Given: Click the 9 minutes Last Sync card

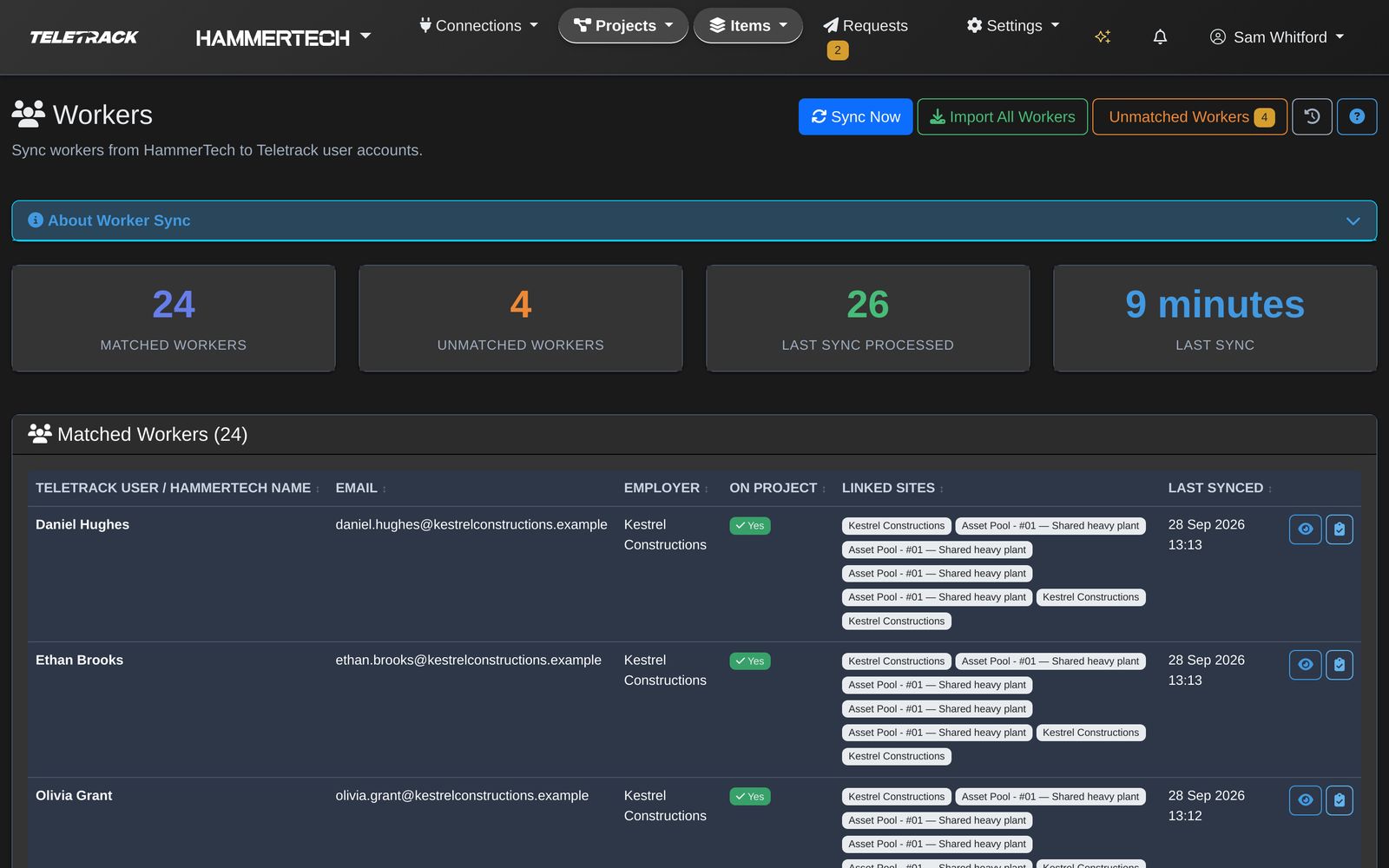Looking at the screenshot, I should (1215, 319).
